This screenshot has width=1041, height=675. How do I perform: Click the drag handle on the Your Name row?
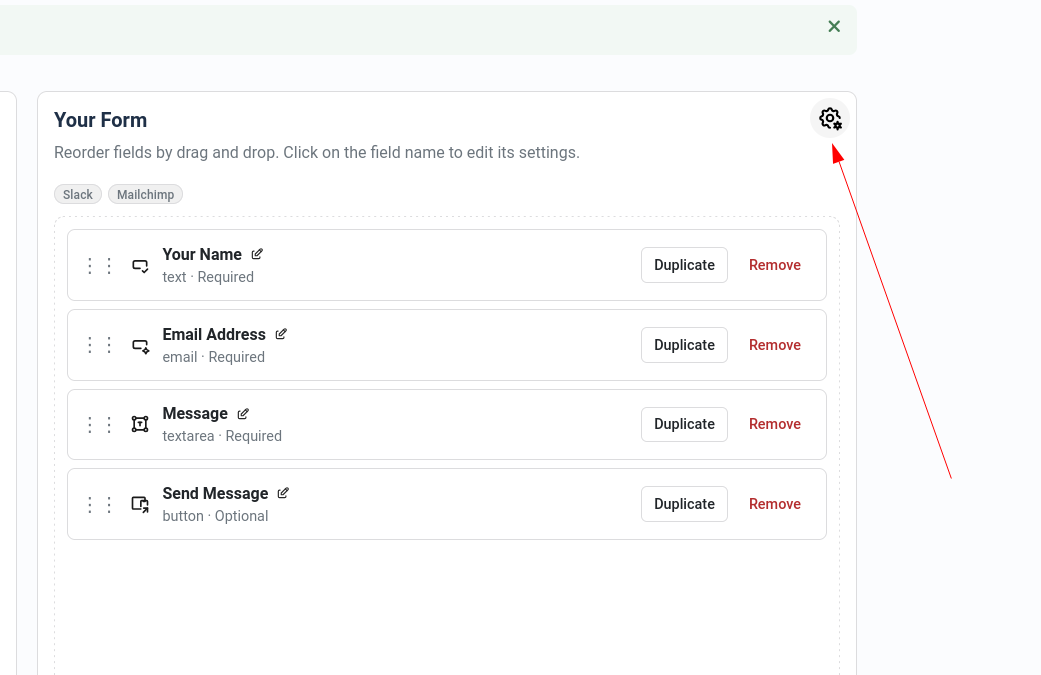98,265
